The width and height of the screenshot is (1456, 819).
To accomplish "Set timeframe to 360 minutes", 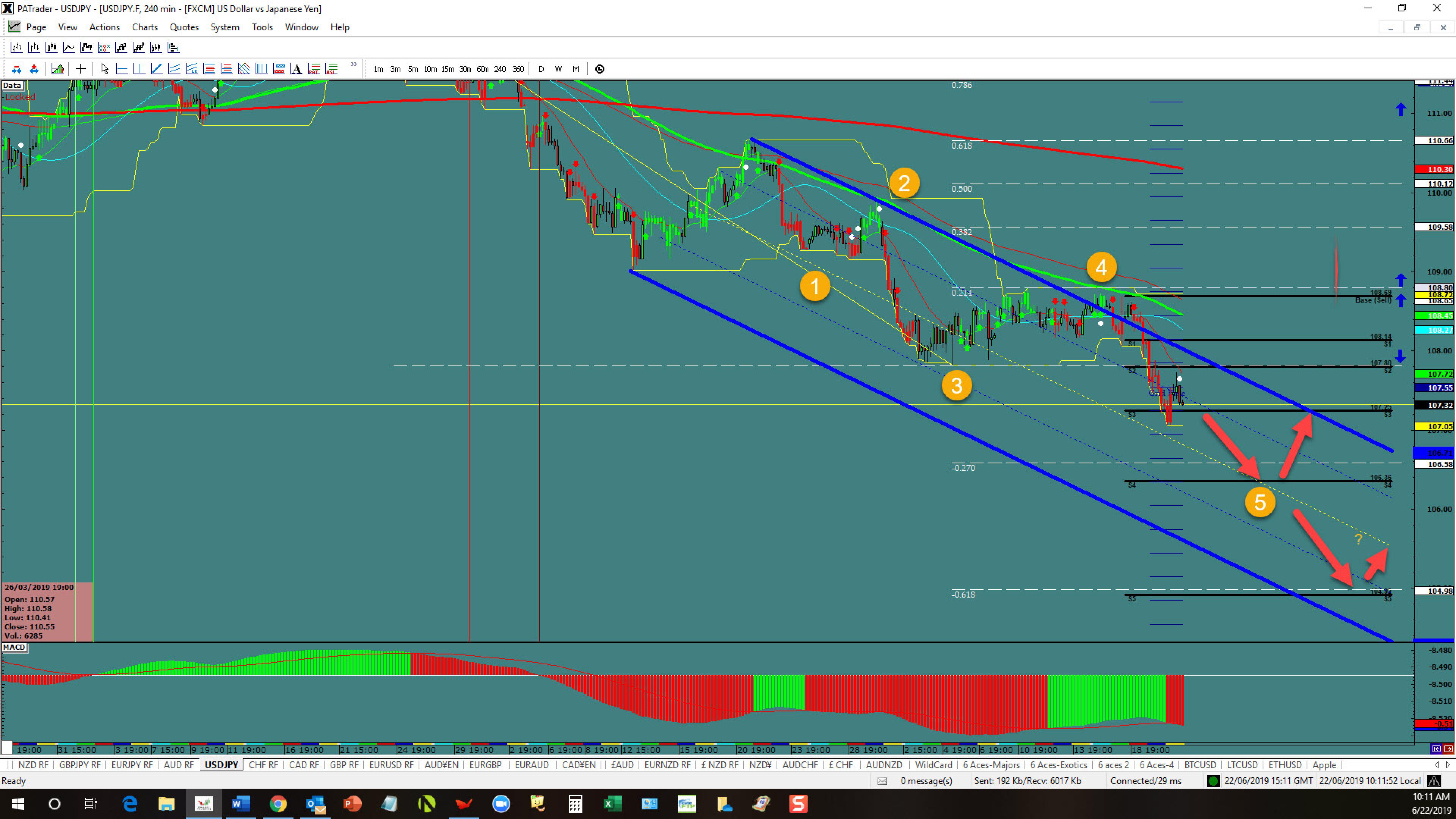I will coord(518,69).
